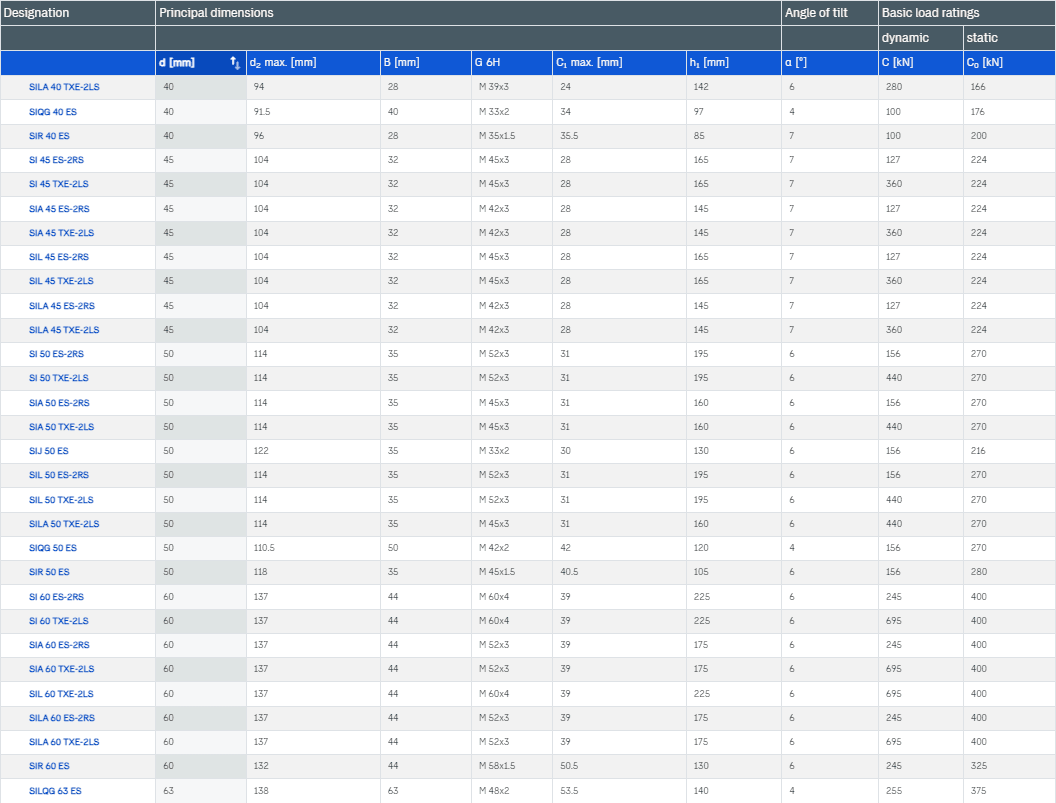Click the SIJ 50 ES designation link
This screenshot has width=1056, height=803.
point(49,451)
